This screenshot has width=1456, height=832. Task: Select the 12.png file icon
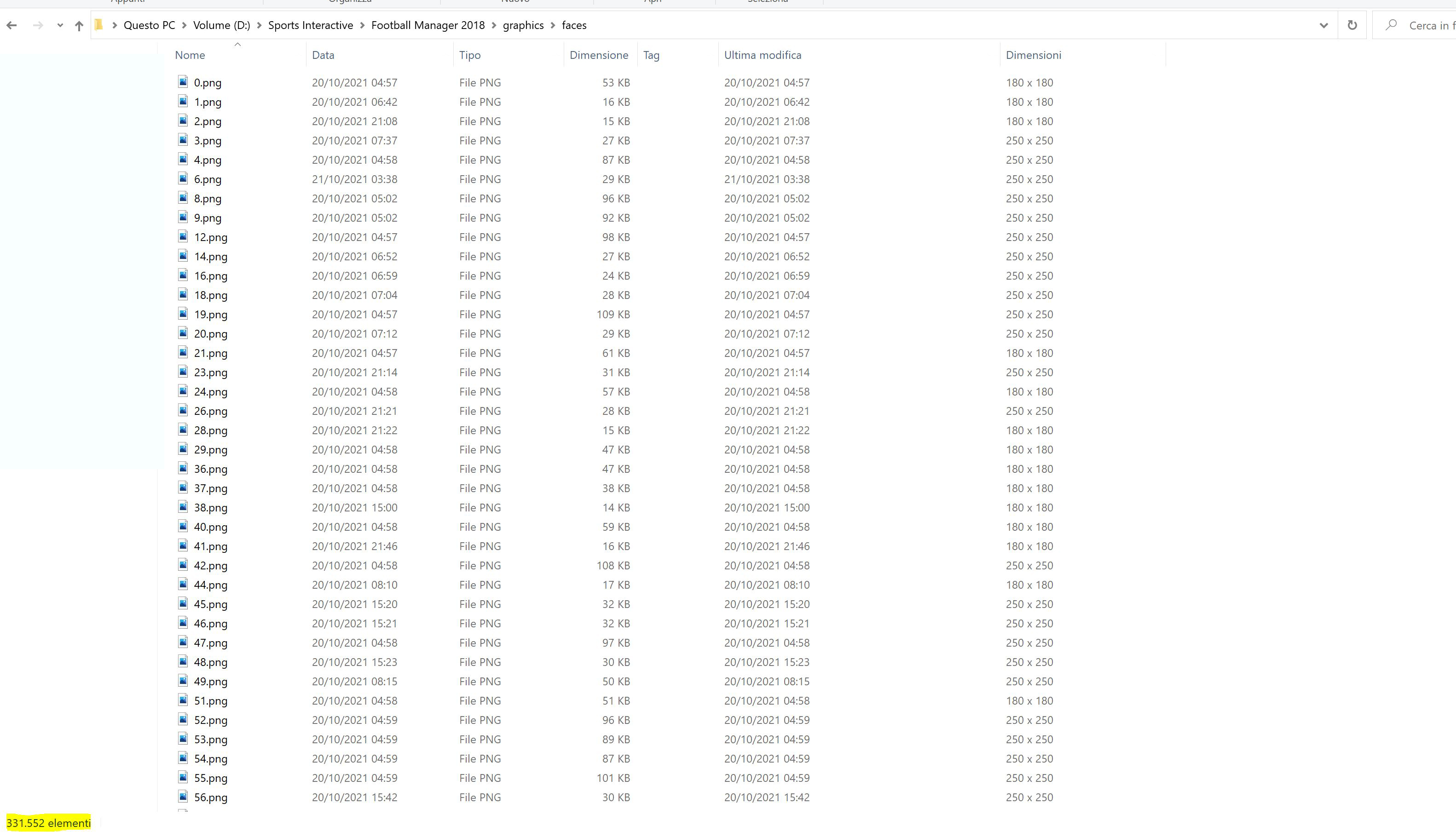point(182,236)
